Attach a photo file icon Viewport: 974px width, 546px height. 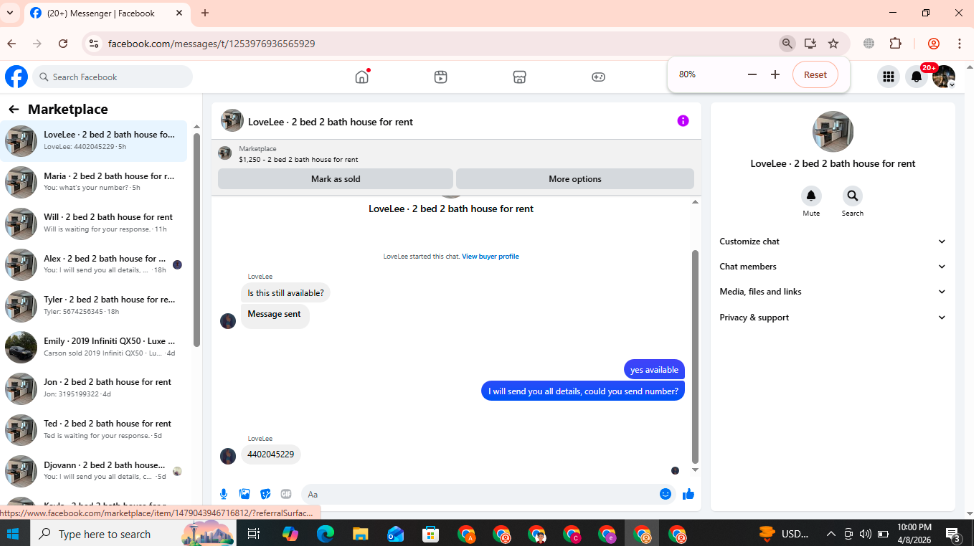click(244, 494)
